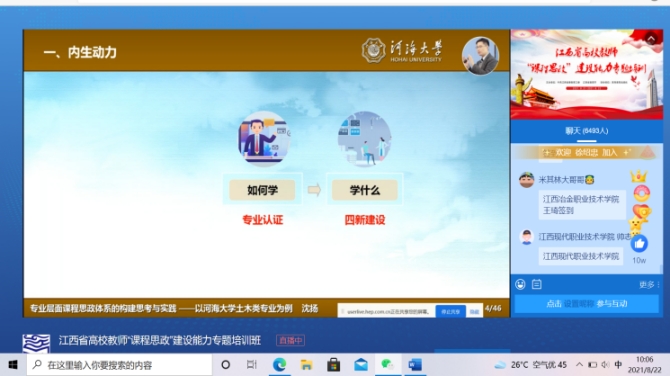Click the heart trophy gift icon
Viewport: 670px width, 376px height.
(x=641, y=212)
